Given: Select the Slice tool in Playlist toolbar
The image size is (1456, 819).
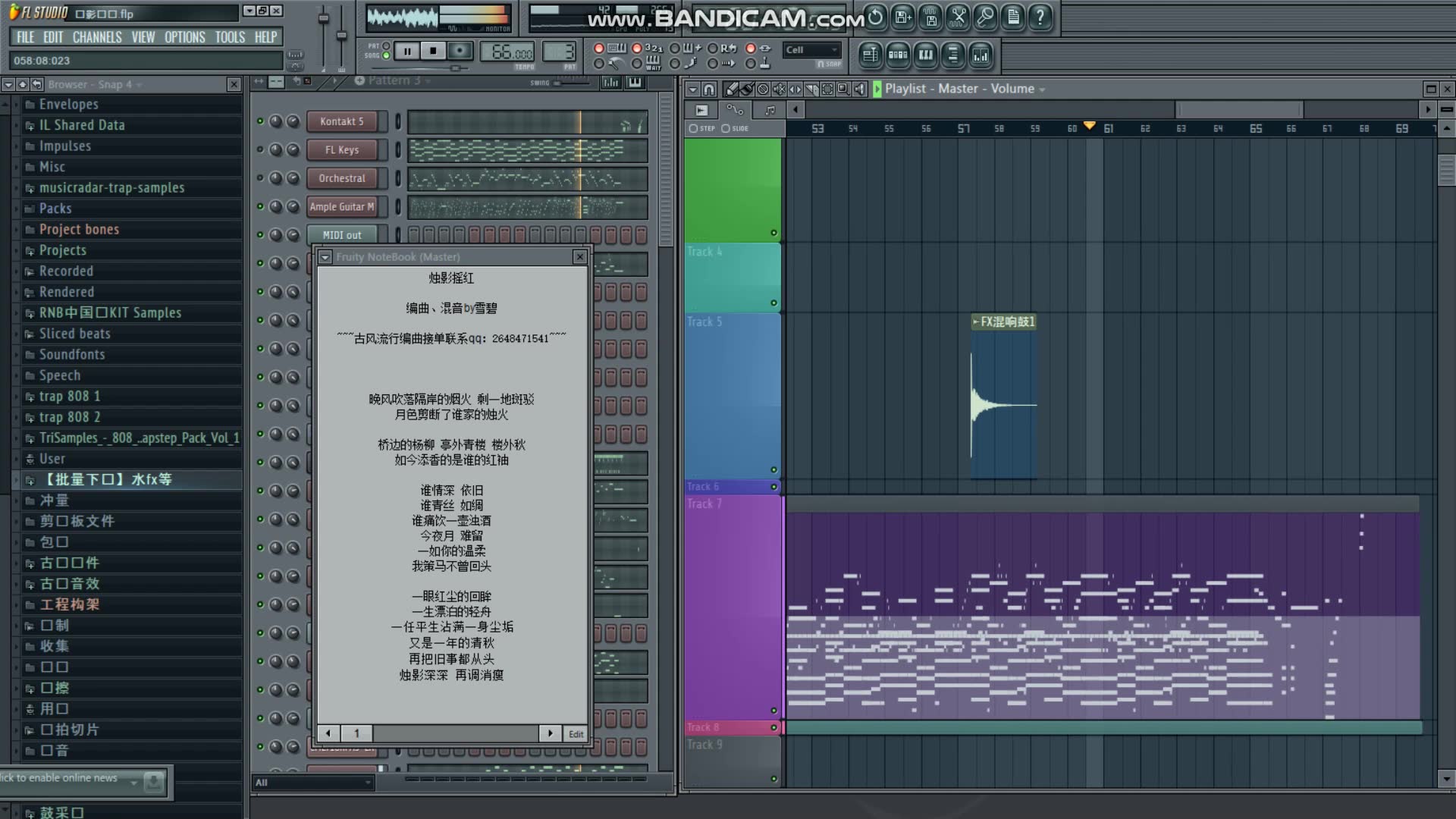Looking at the screenshot, I should point(811,89).
